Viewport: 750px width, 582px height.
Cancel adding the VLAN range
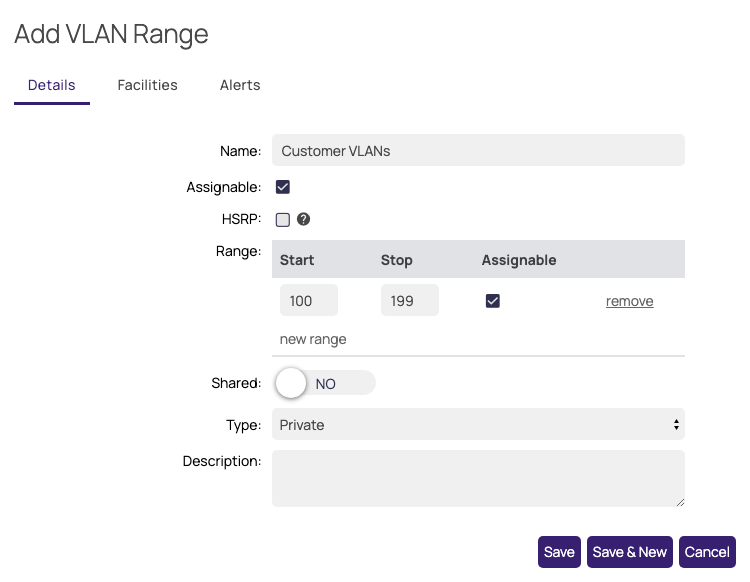[707, 552]
